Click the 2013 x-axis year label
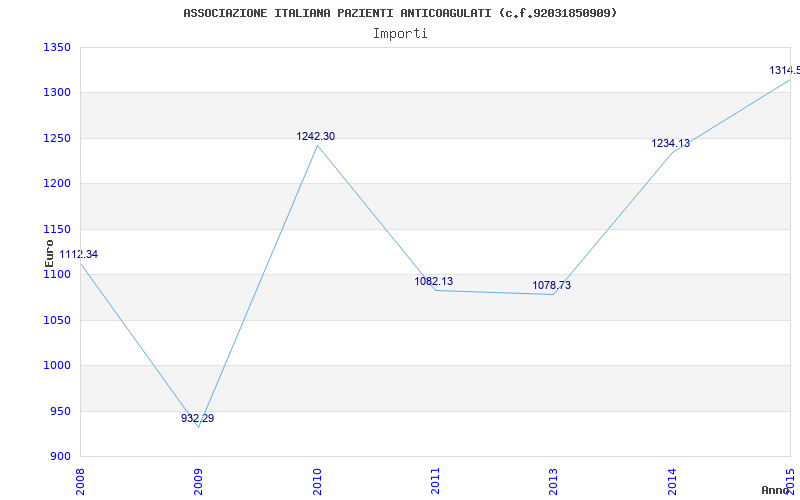800x500 pixels. coord(554,481)
